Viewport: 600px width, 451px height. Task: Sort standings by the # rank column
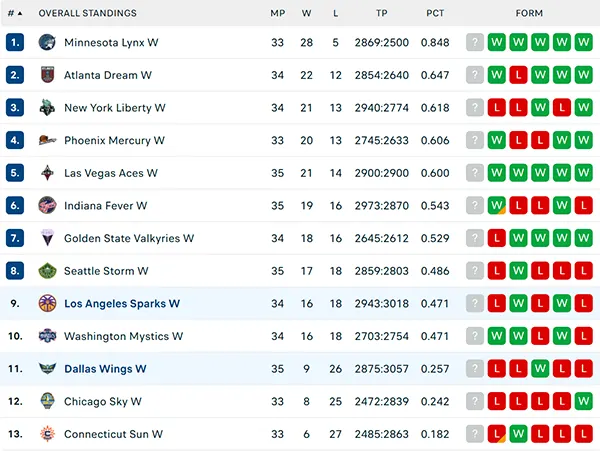pos(15,13)
